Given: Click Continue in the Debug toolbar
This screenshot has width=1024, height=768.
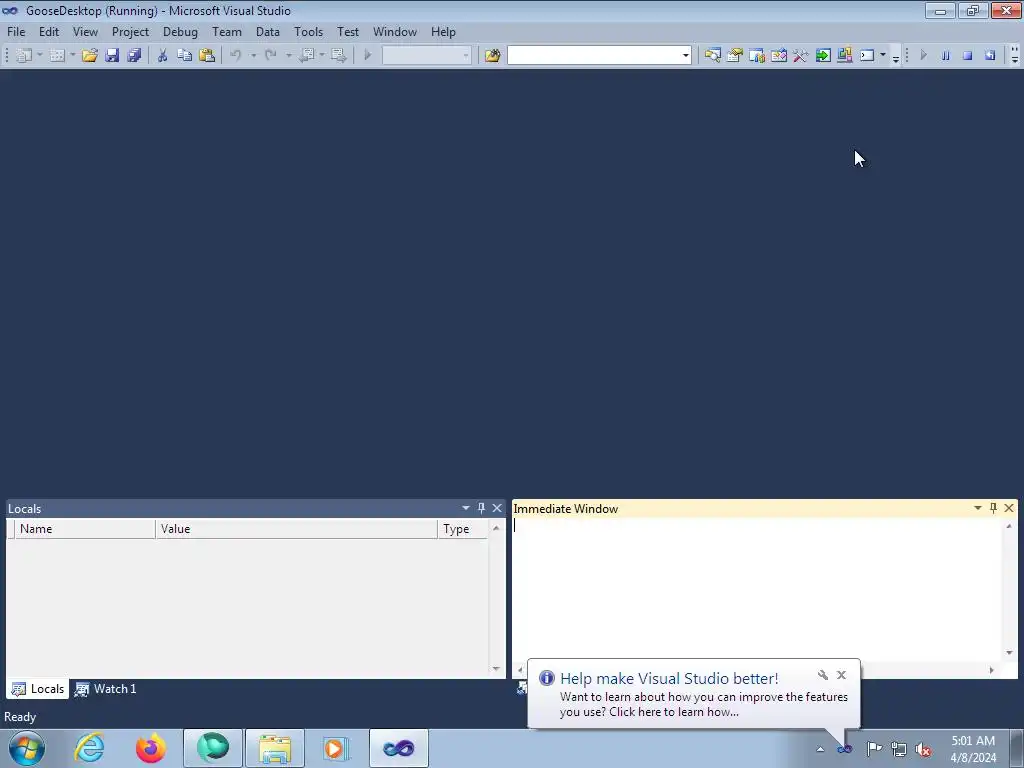Looking at the screenshot, I should [x=923, y=56].
